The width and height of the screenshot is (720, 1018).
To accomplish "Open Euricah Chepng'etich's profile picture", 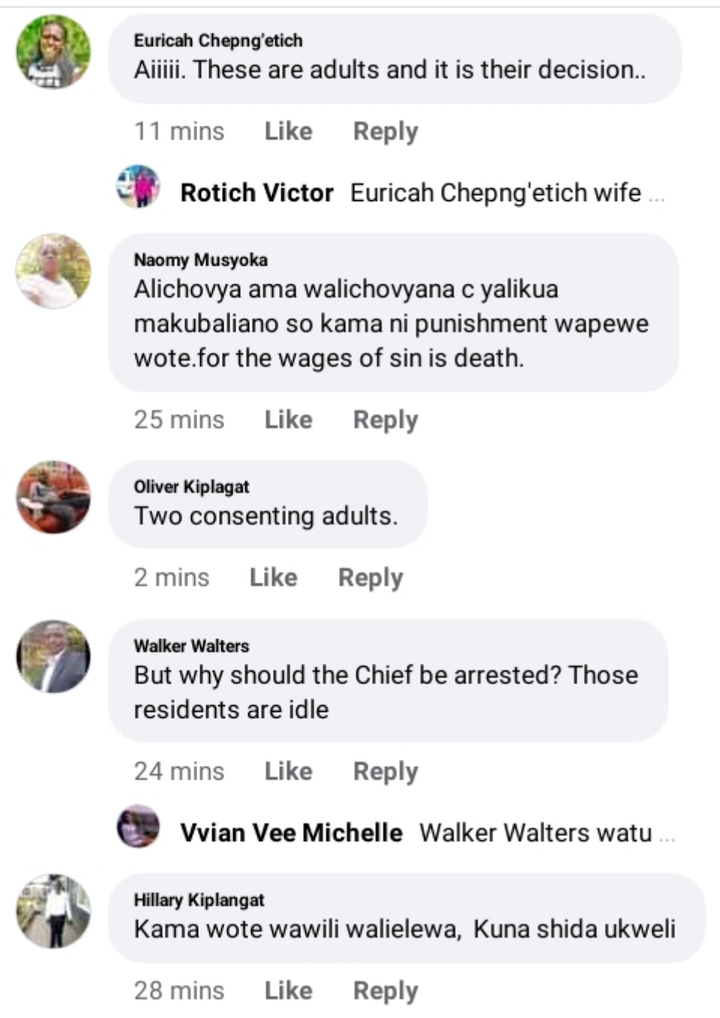I will click(53, 52).
